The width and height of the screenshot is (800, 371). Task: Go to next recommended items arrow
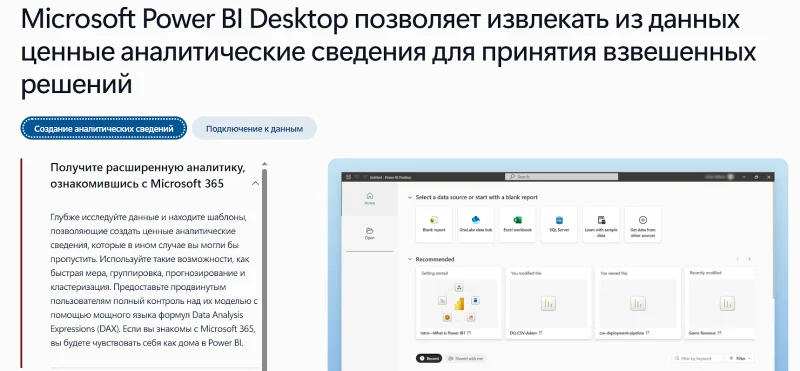[749, 259]
